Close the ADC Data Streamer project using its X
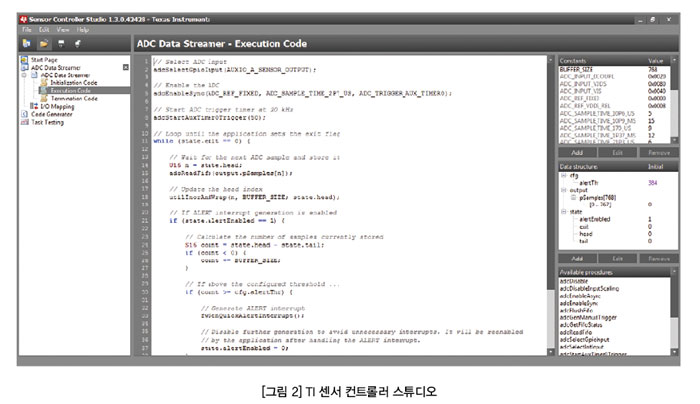 coord(125,67)
